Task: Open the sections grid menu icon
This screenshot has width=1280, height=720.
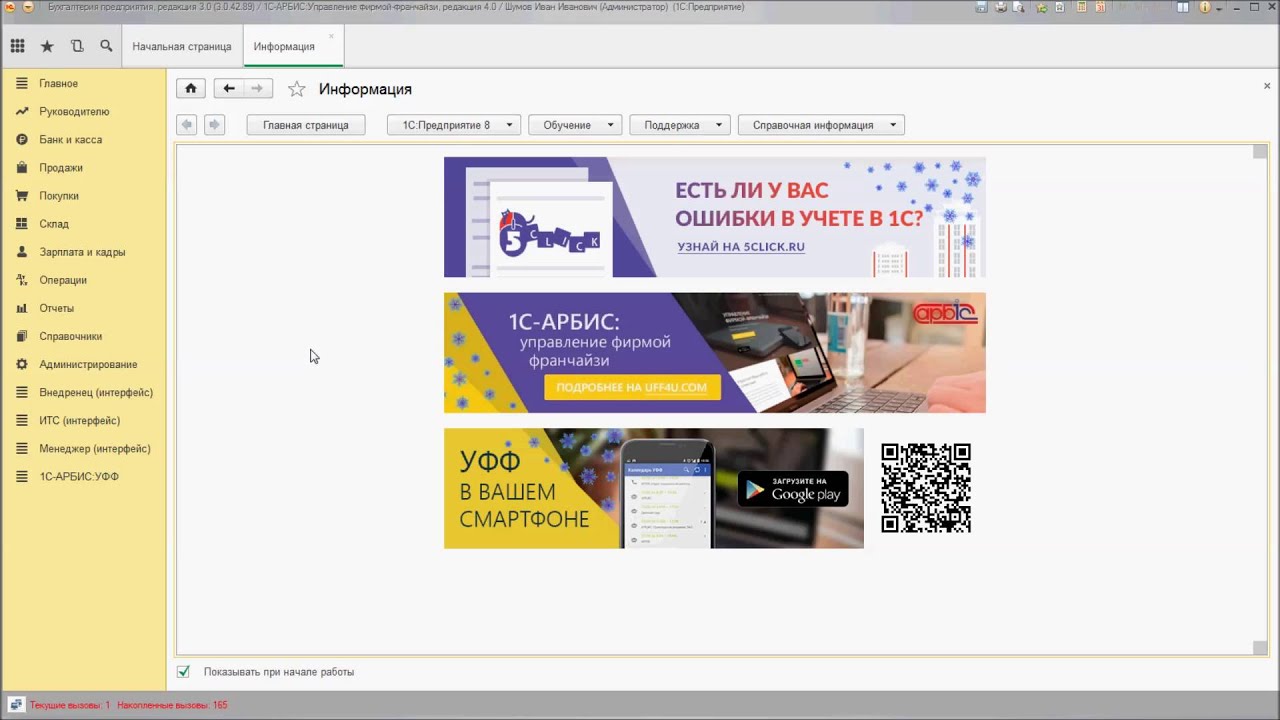Action: coord(17,46)
